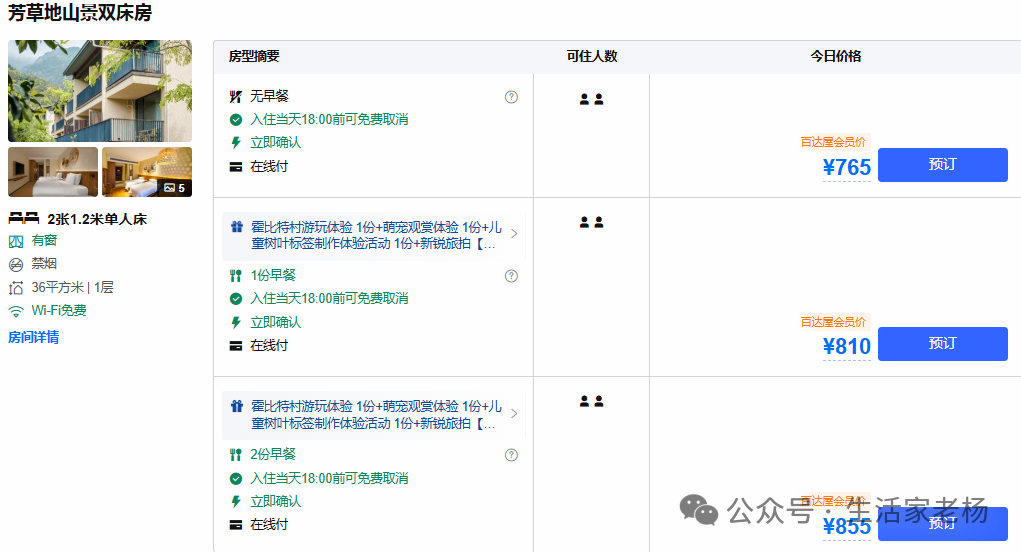Click the help icon beside 2份早餐
The height and width of the screenshot is (552, 1021).
(x=511, y=455)
